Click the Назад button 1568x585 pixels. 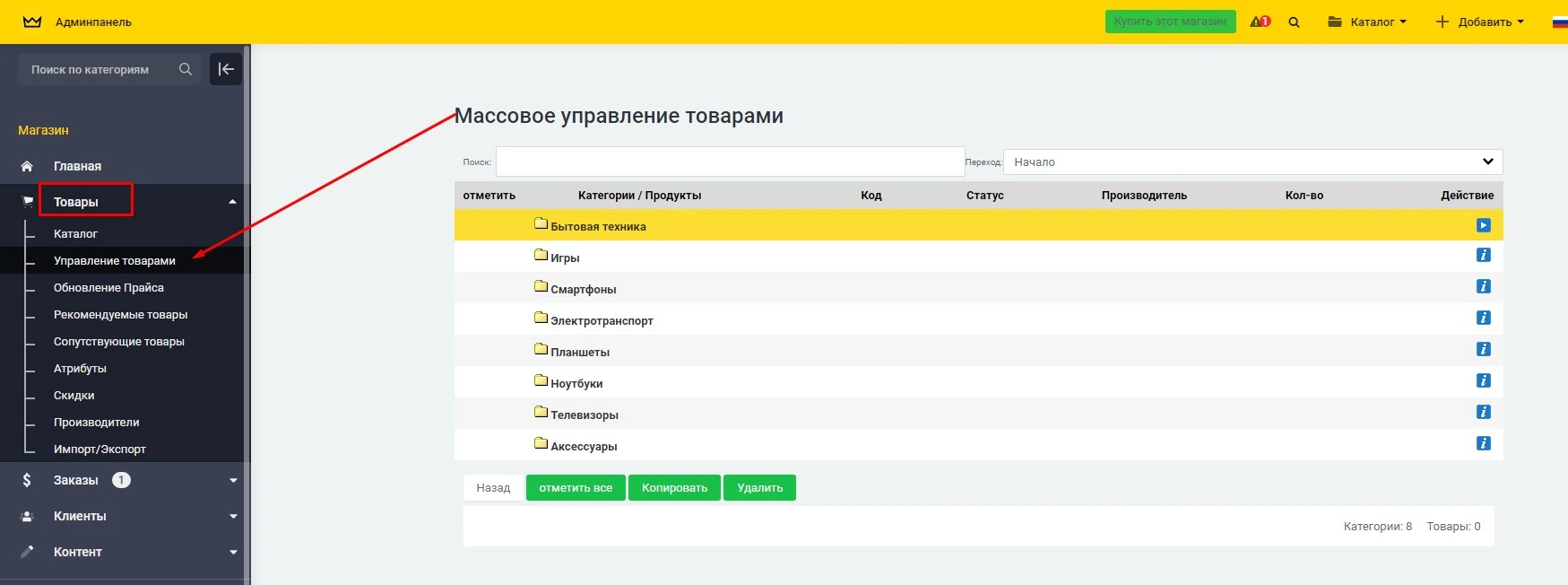tap(493, 488)
